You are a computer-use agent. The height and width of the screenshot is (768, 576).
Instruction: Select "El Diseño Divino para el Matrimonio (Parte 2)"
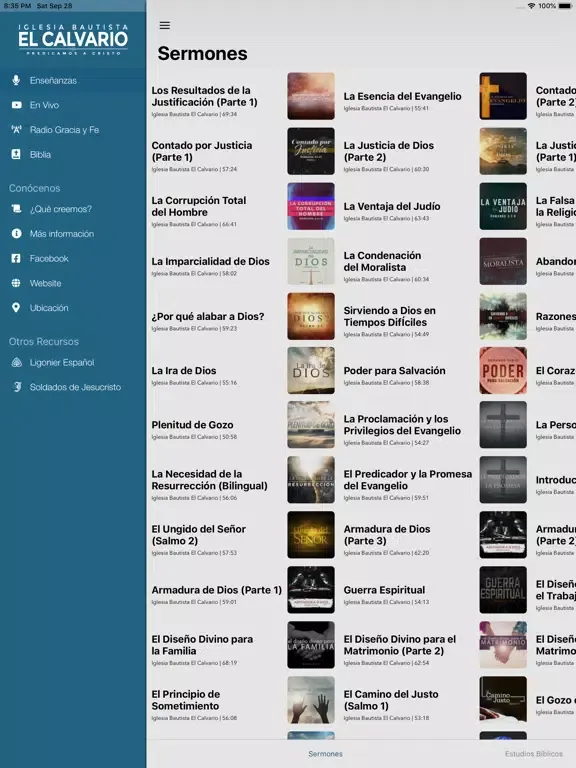pyautogui.click(x=400, y=645)
